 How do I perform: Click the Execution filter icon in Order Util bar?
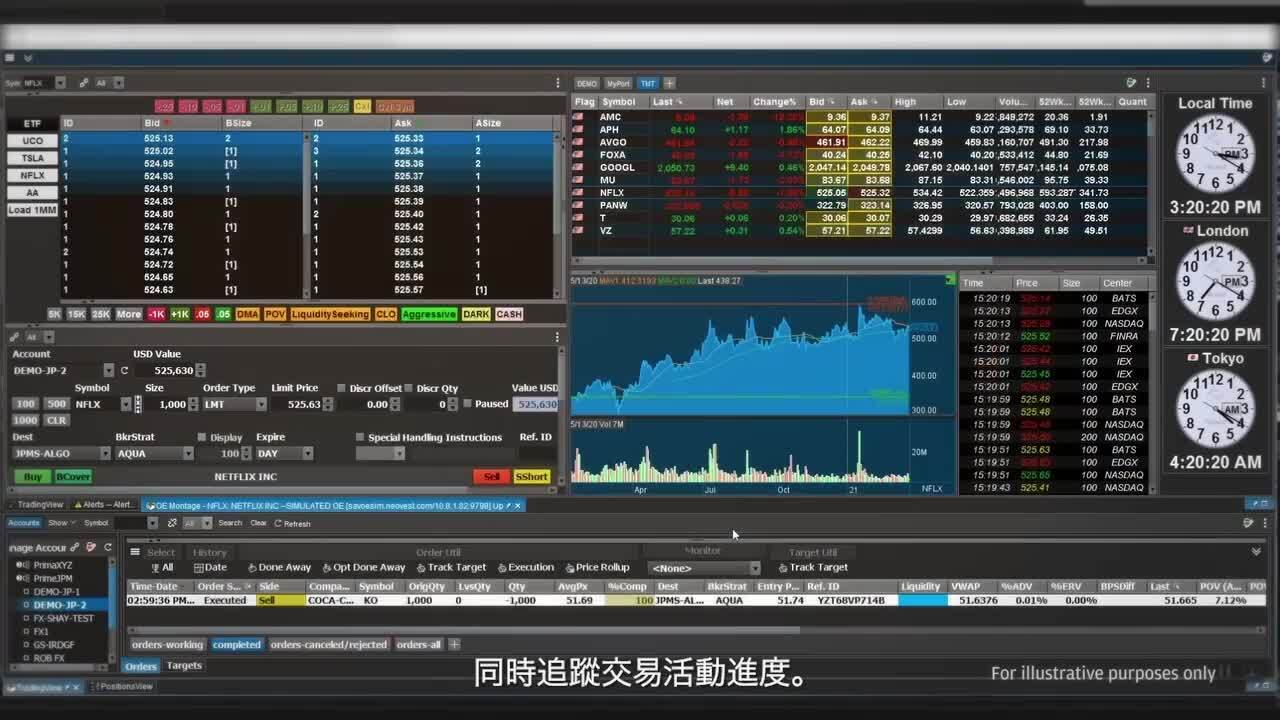[x=501, y=567]
